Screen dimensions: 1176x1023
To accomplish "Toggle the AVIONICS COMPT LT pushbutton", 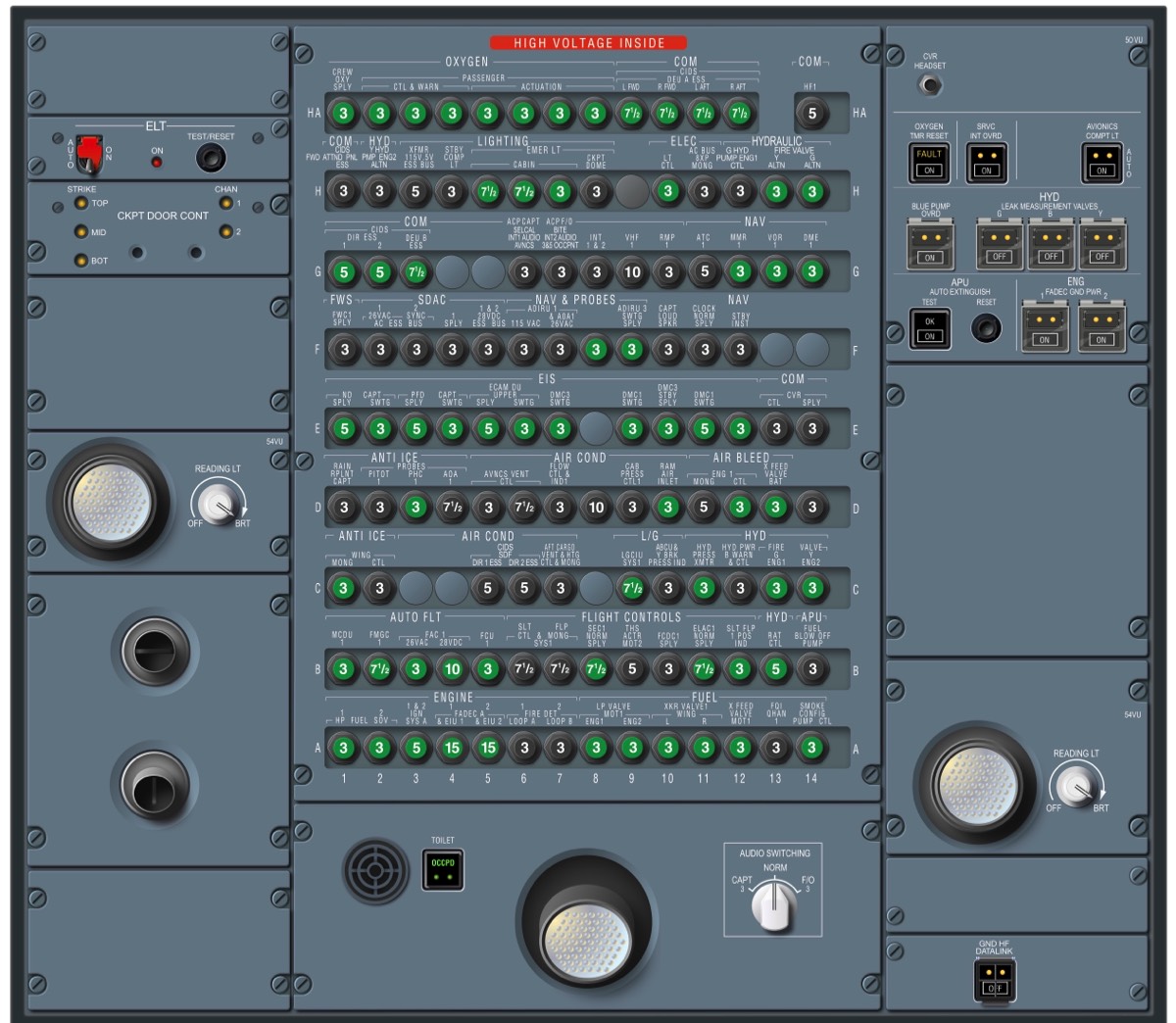I will pyautogui.click(x=1102, y=162).
